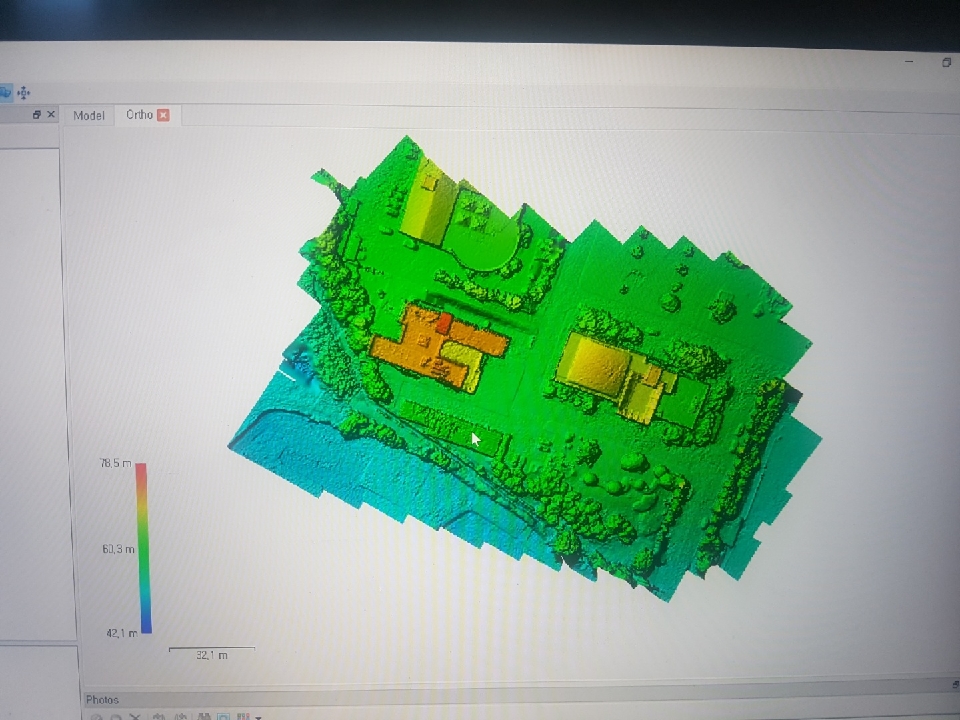Image resolution: width=960 pixels, height=720 pixels.
Task: Close the Ortho tab with red X
Action: tap(163, 114)
